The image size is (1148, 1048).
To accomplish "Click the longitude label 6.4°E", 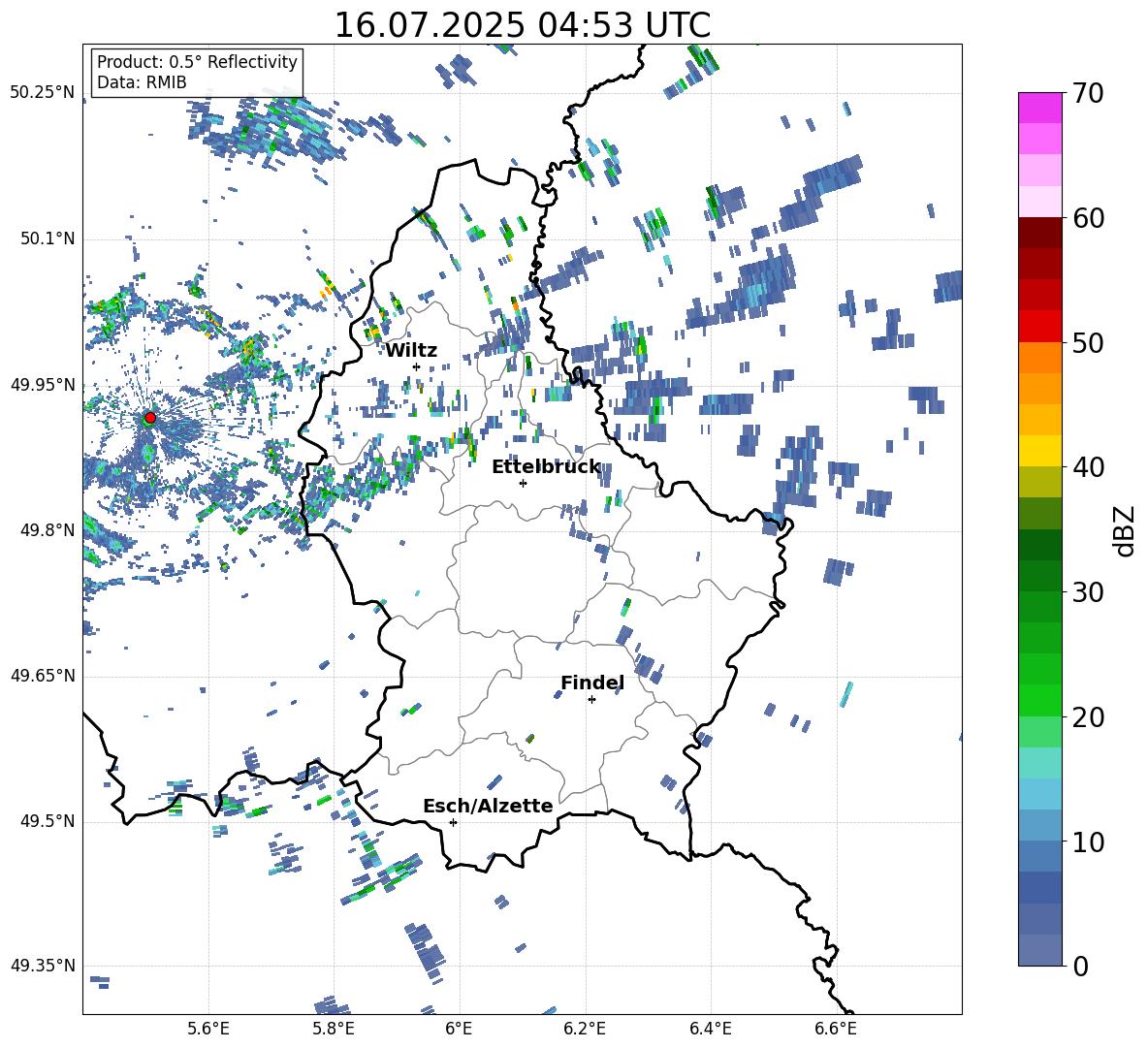I will (710, 1029).
